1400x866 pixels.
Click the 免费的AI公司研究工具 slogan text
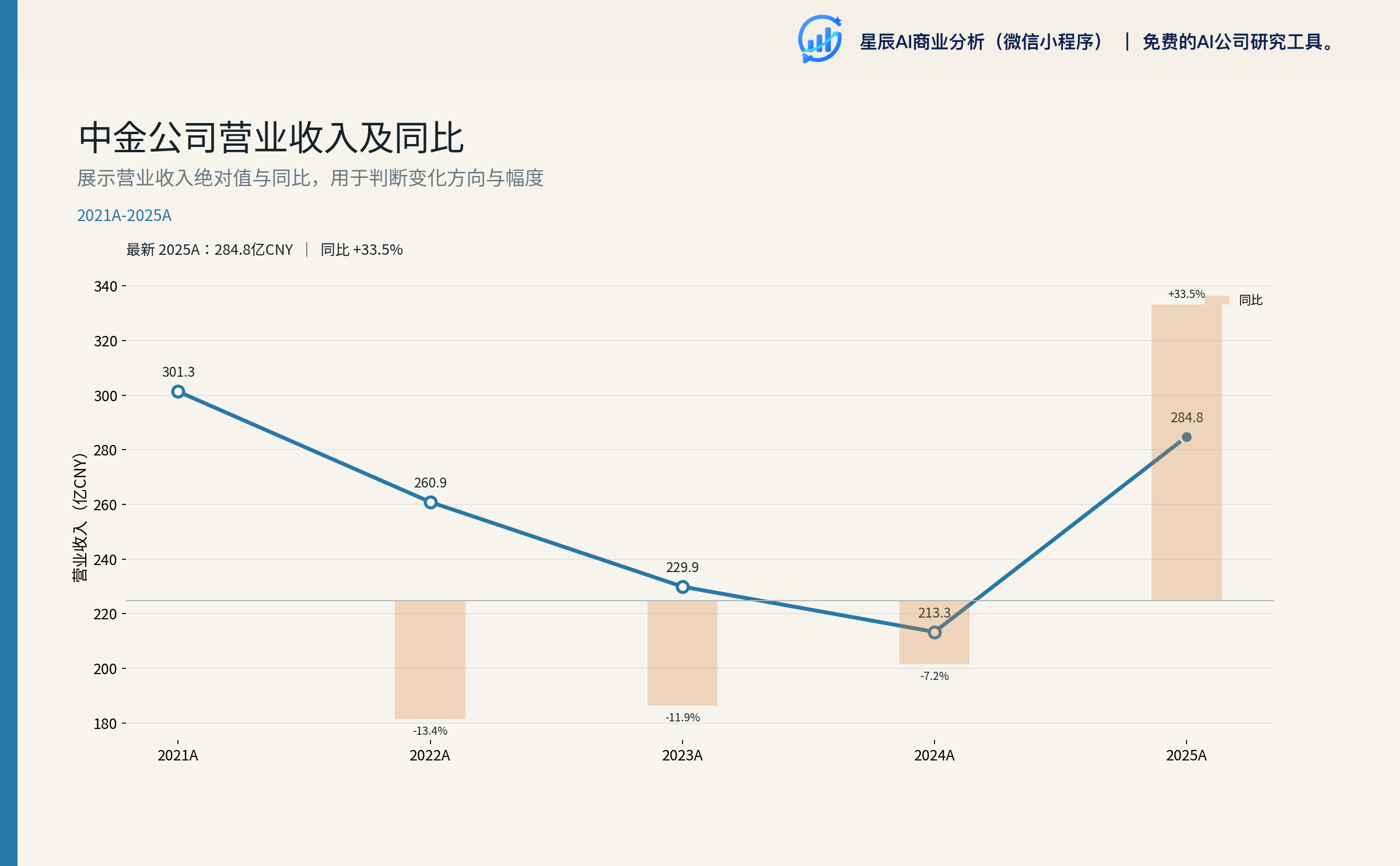click(1238, 42)
